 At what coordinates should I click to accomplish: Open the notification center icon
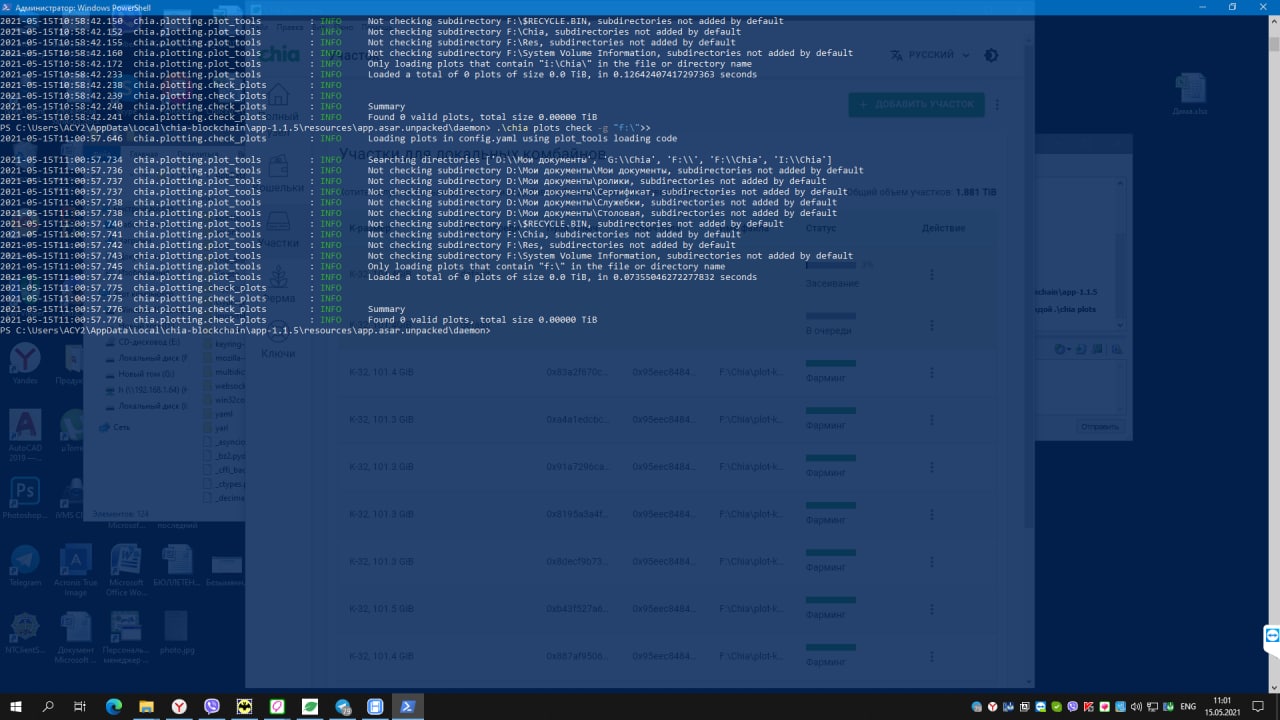coord(1259,706)
